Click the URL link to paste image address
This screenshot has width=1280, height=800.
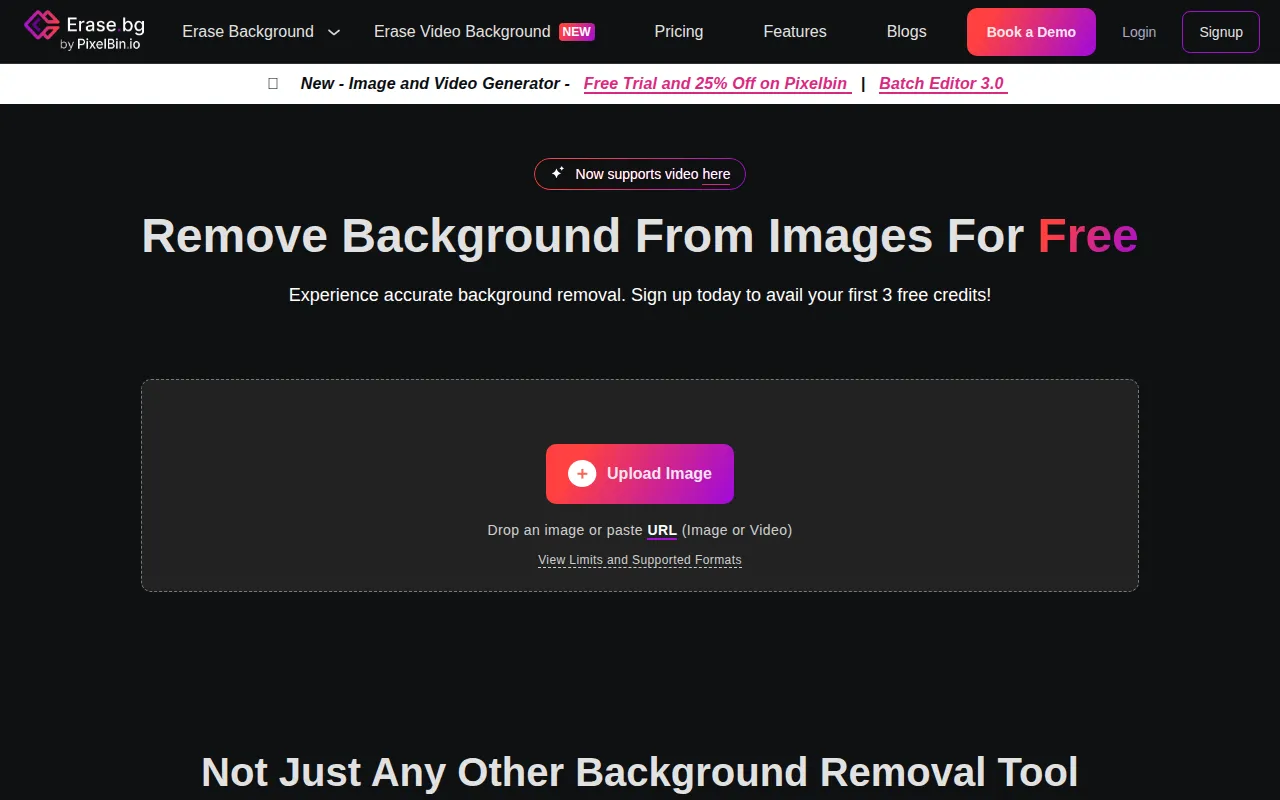pyautogui.click(x=662, y=530)
